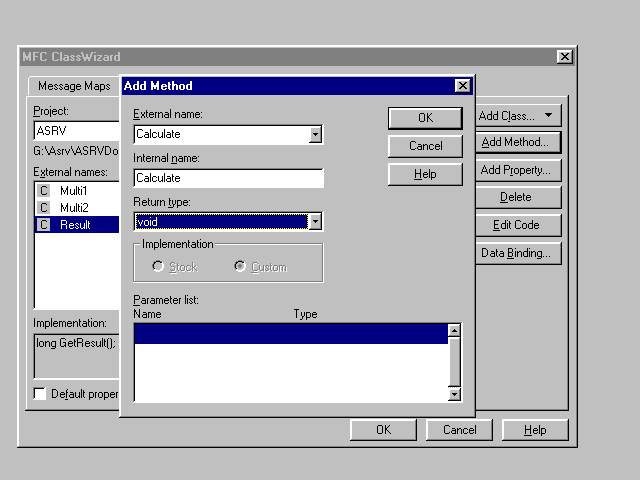Close the Add Method dialog
The width and height of the screenshot is (640, 480).
[x=462, y=86]
